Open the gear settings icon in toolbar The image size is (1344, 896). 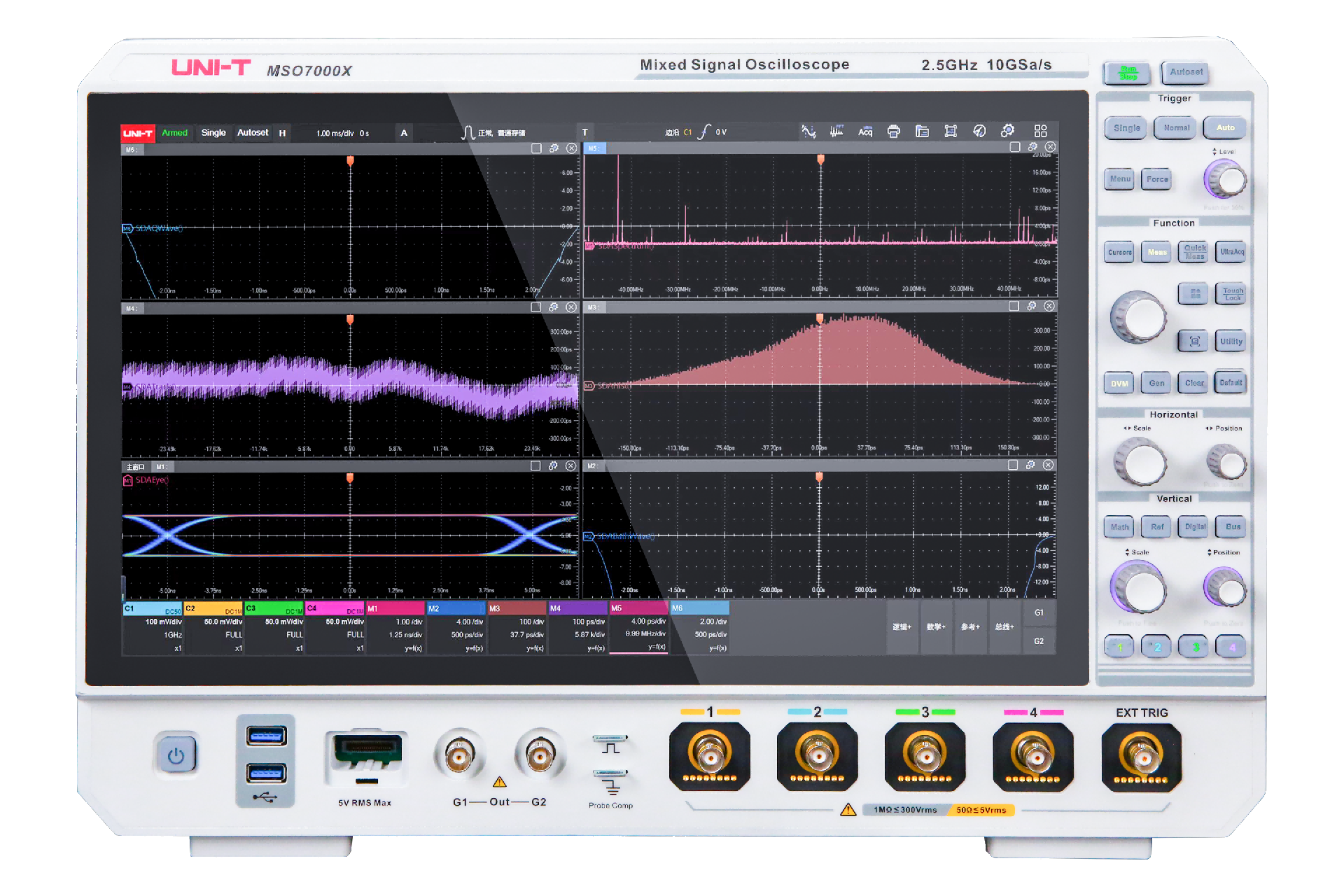click(1008, 132)
